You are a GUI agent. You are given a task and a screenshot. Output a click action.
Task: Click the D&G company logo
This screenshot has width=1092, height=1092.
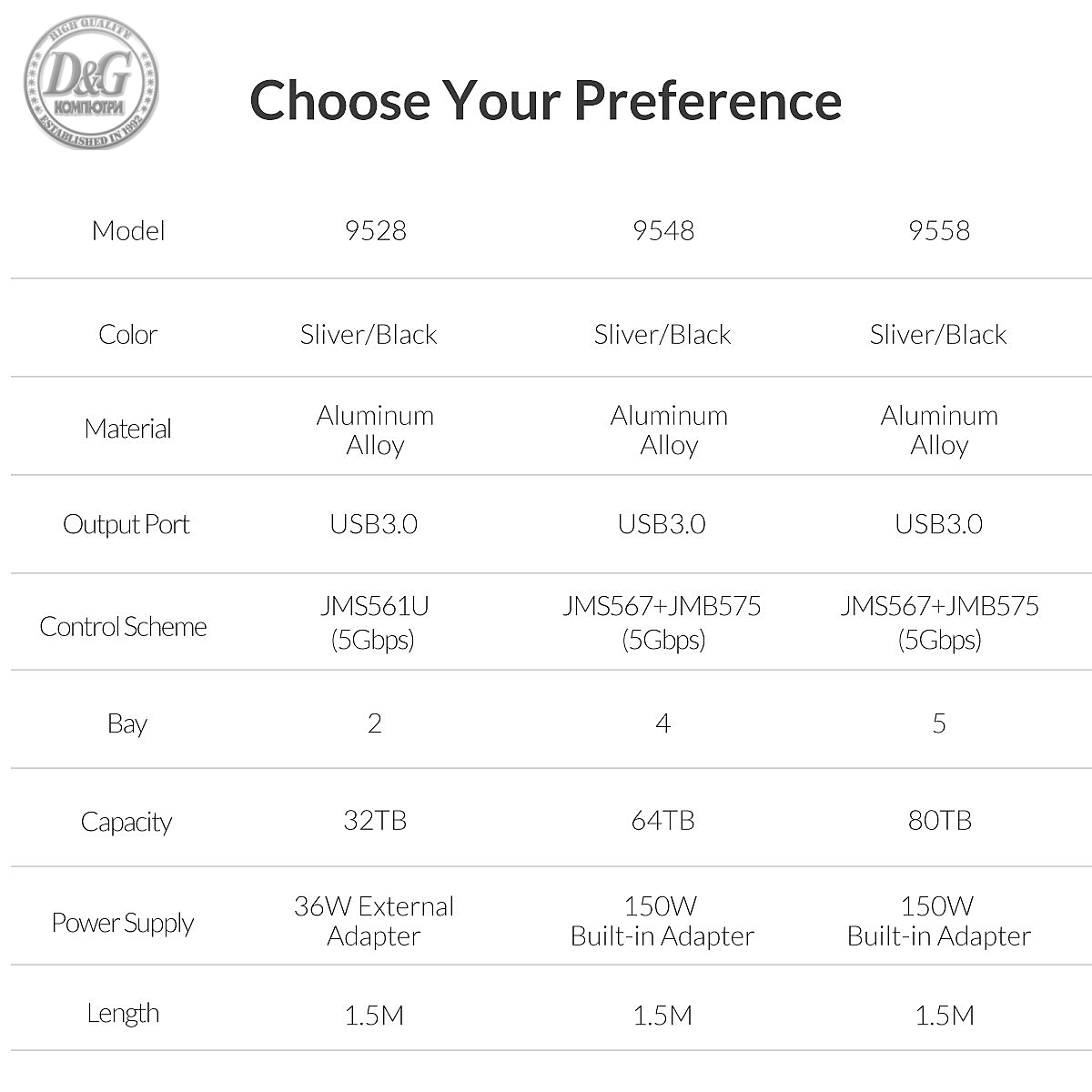click(x=90, y=83)
